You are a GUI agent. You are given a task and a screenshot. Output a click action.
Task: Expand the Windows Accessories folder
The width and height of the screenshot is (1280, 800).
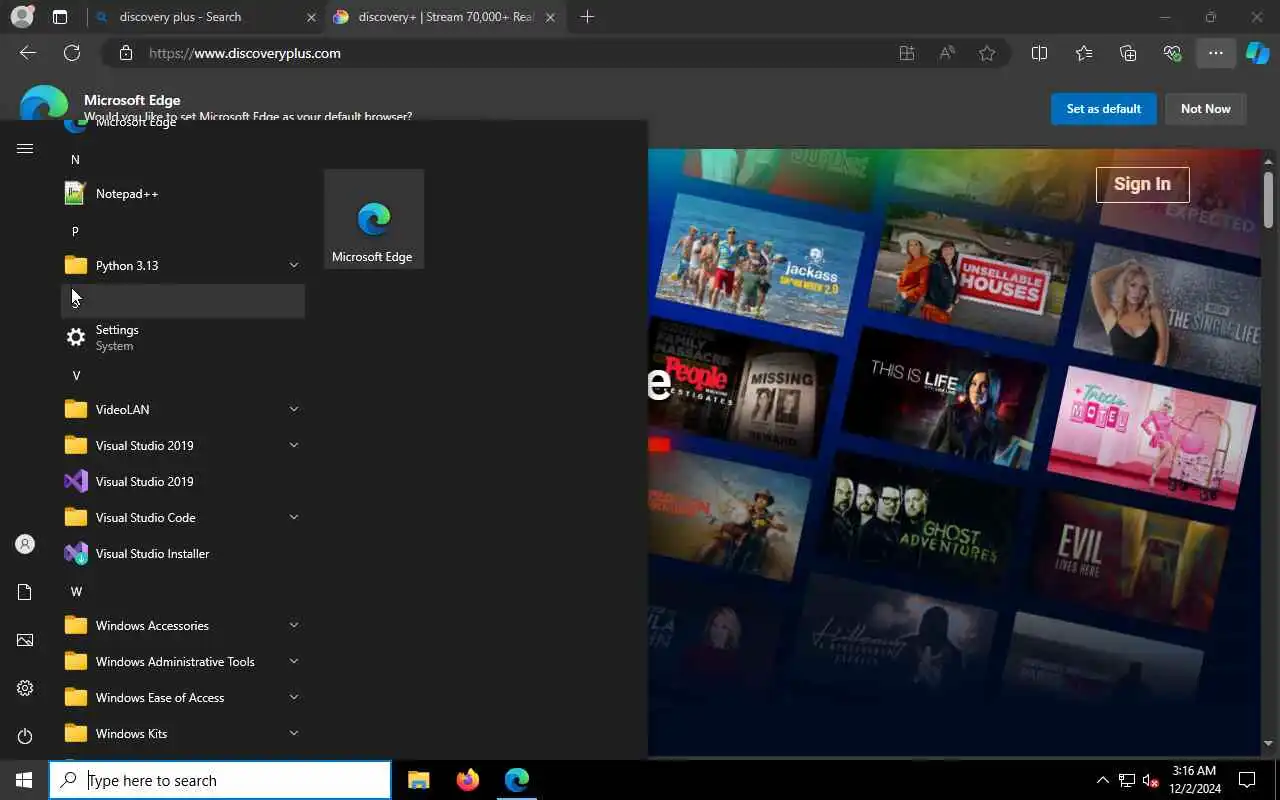[183, 625]
